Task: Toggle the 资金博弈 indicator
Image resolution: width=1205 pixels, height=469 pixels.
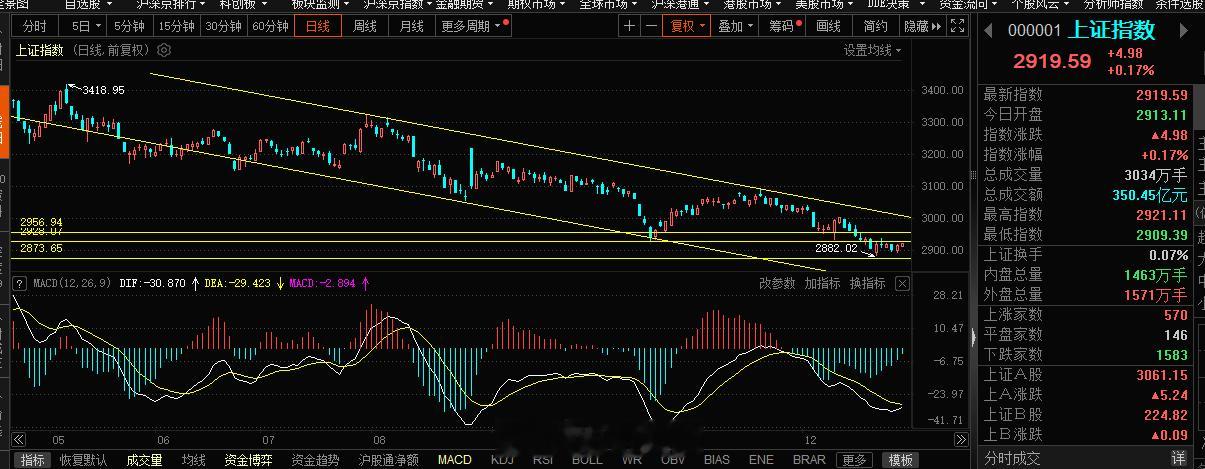Action: [x=248, y=460]
